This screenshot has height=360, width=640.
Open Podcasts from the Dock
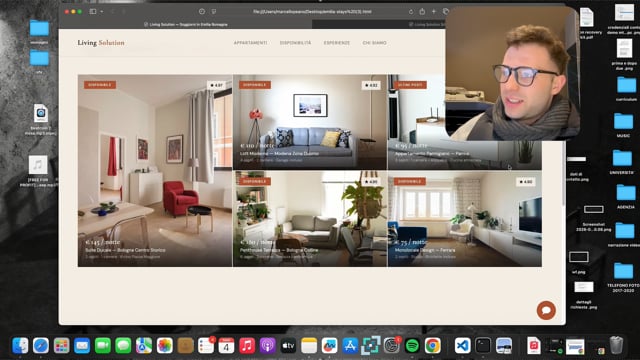point(267,346)
